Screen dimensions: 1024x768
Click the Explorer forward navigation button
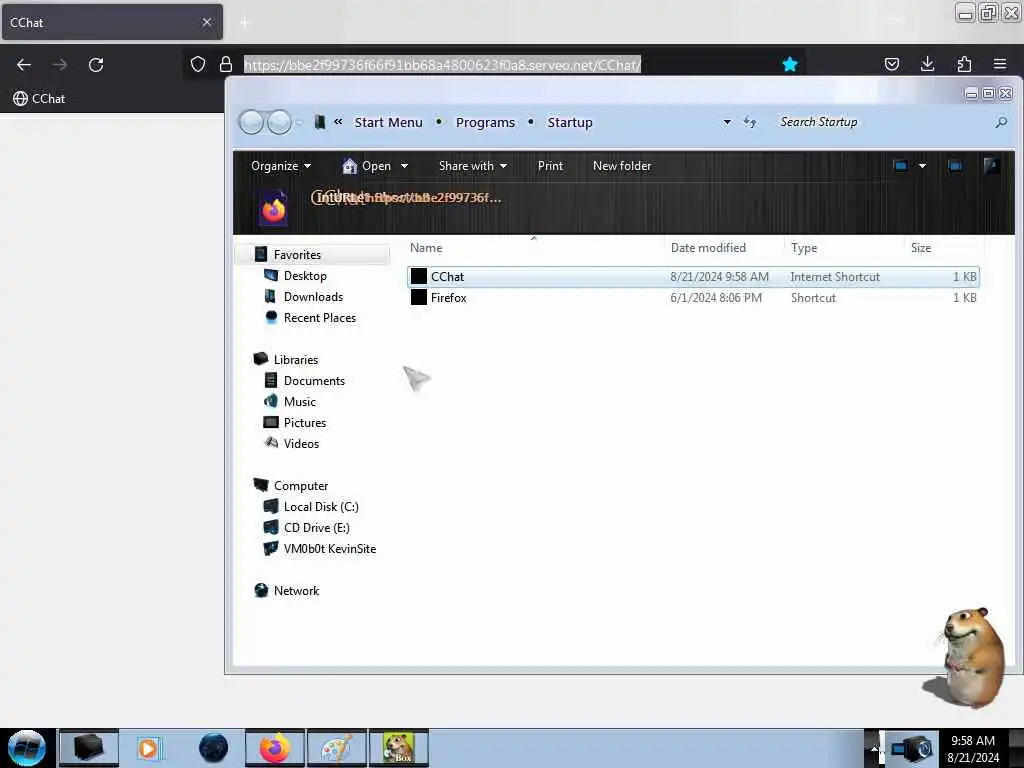click(x=280, y=122)
